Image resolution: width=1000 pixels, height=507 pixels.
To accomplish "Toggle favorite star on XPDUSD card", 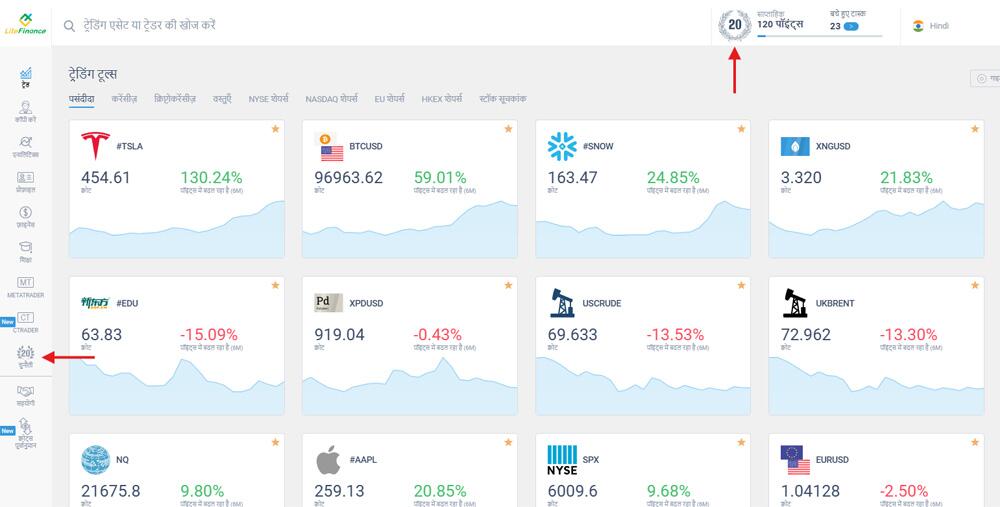I will [508, 285].
